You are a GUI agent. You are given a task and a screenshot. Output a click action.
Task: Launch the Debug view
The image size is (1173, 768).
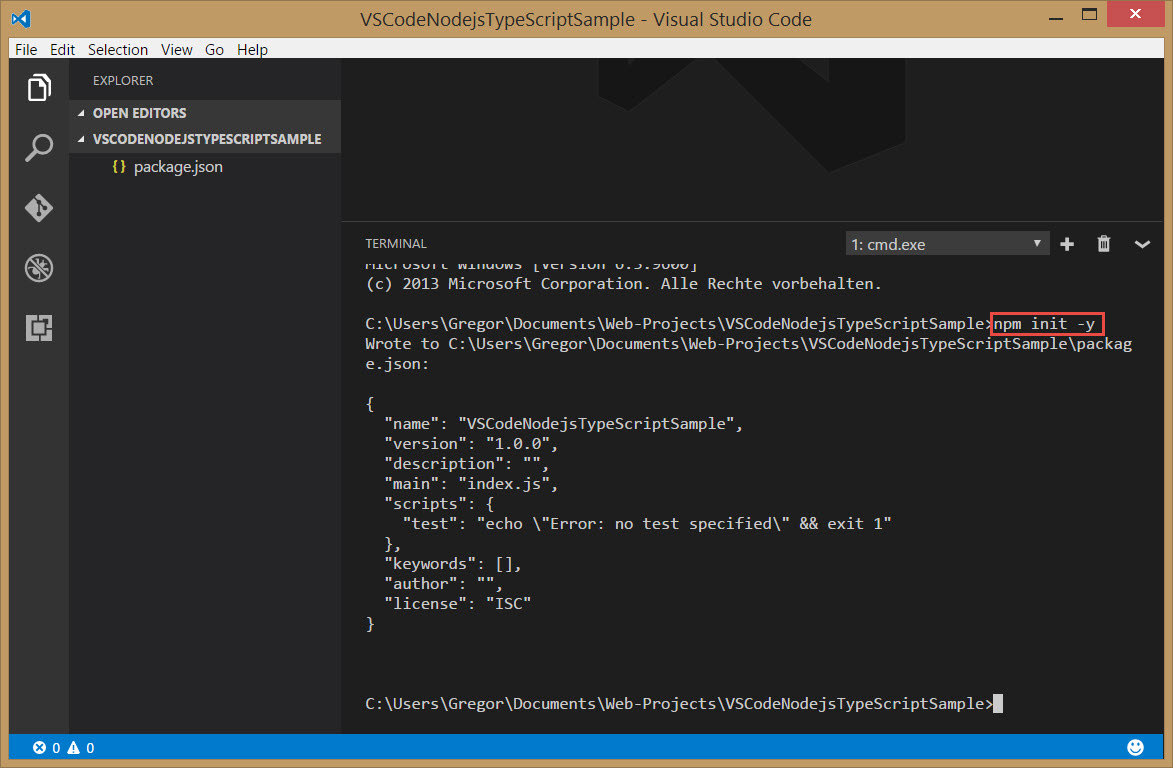pos(38,268)
